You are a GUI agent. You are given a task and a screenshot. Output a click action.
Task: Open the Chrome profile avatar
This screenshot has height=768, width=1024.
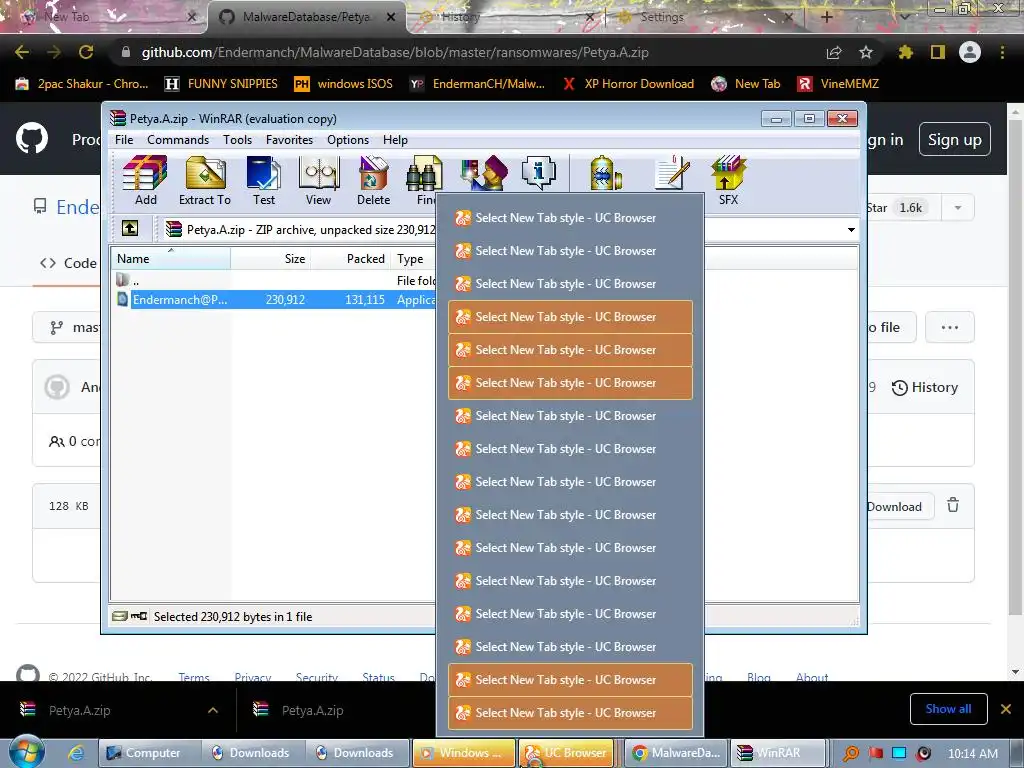[x=970, y=52]
